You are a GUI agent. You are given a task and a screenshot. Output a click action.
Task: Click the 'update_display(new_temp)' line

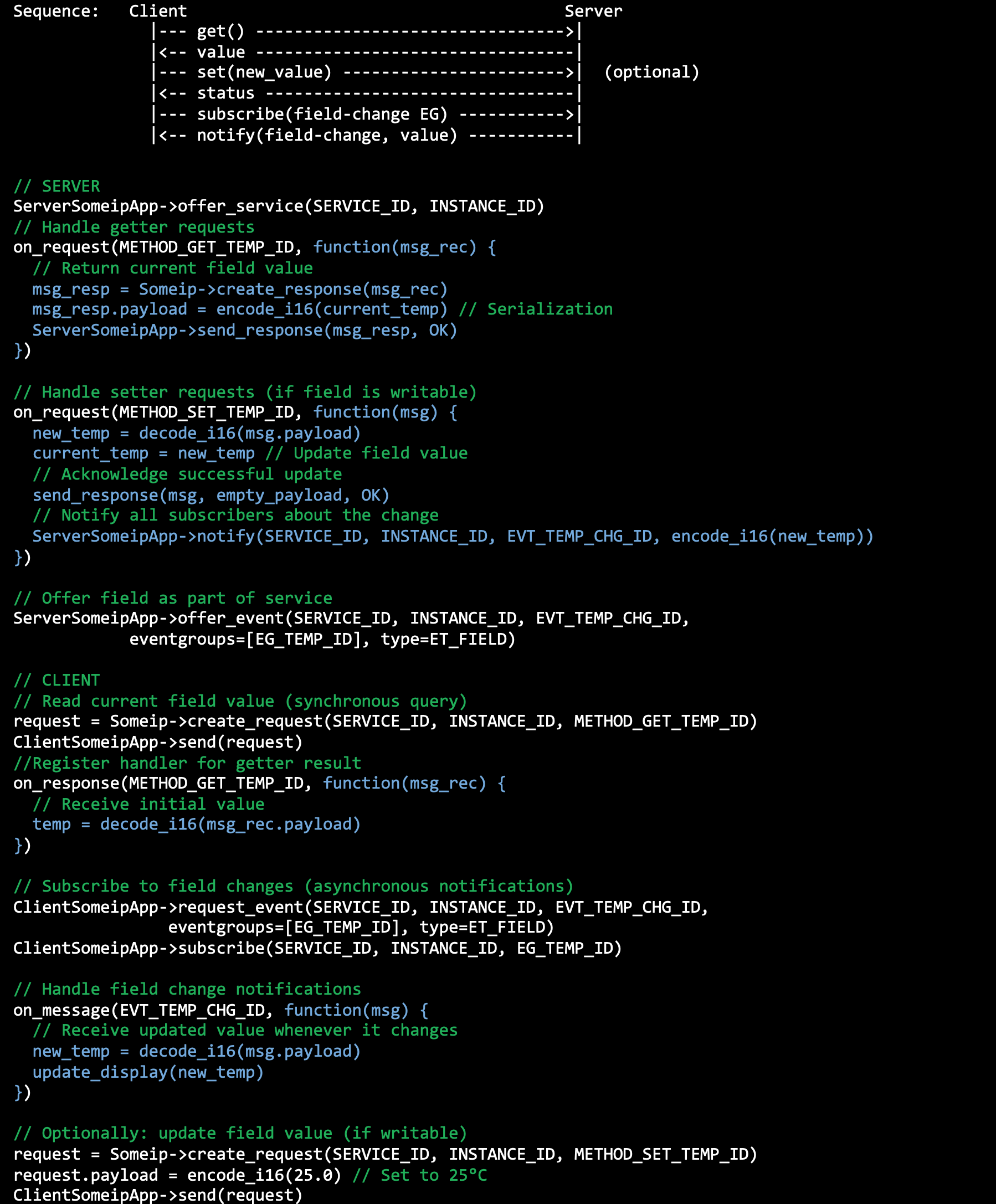tap(148, 1073)
